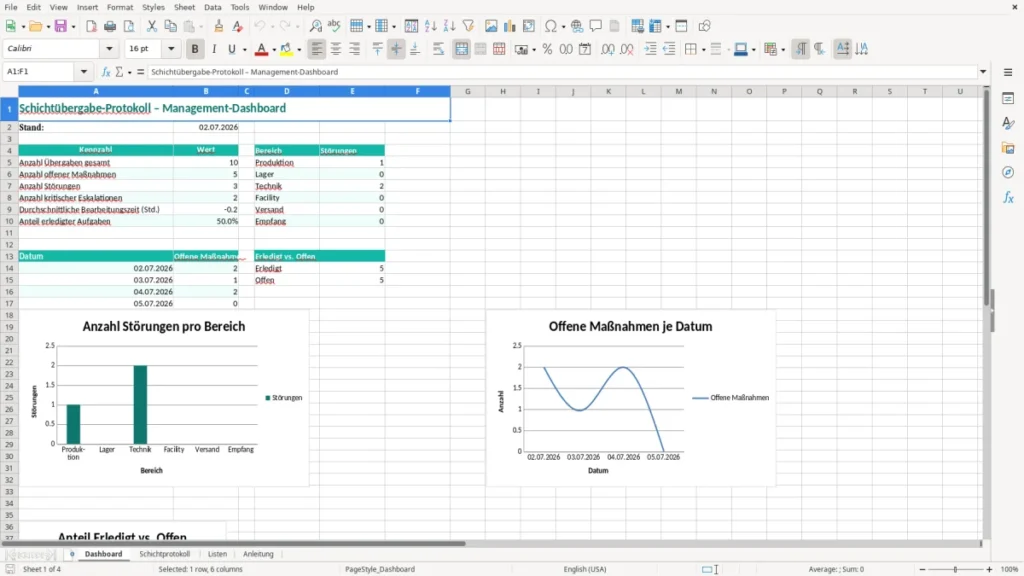1024x576 pixels.
Task: Open the Format menu
Action: pos(120,7)
